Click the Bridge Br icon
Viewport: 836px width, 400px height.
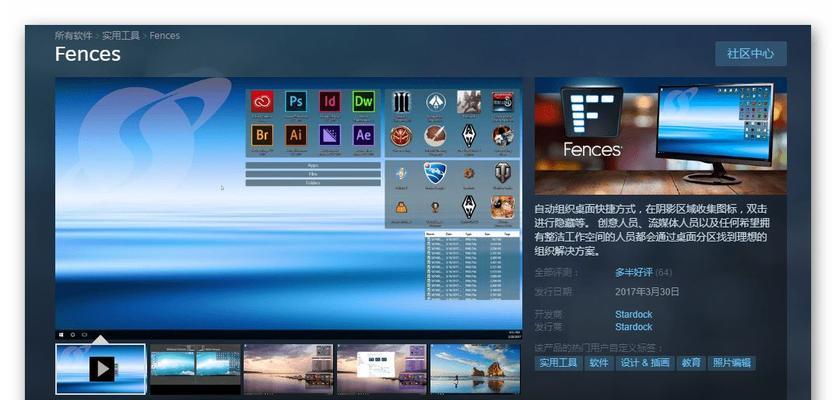(262, 135)
